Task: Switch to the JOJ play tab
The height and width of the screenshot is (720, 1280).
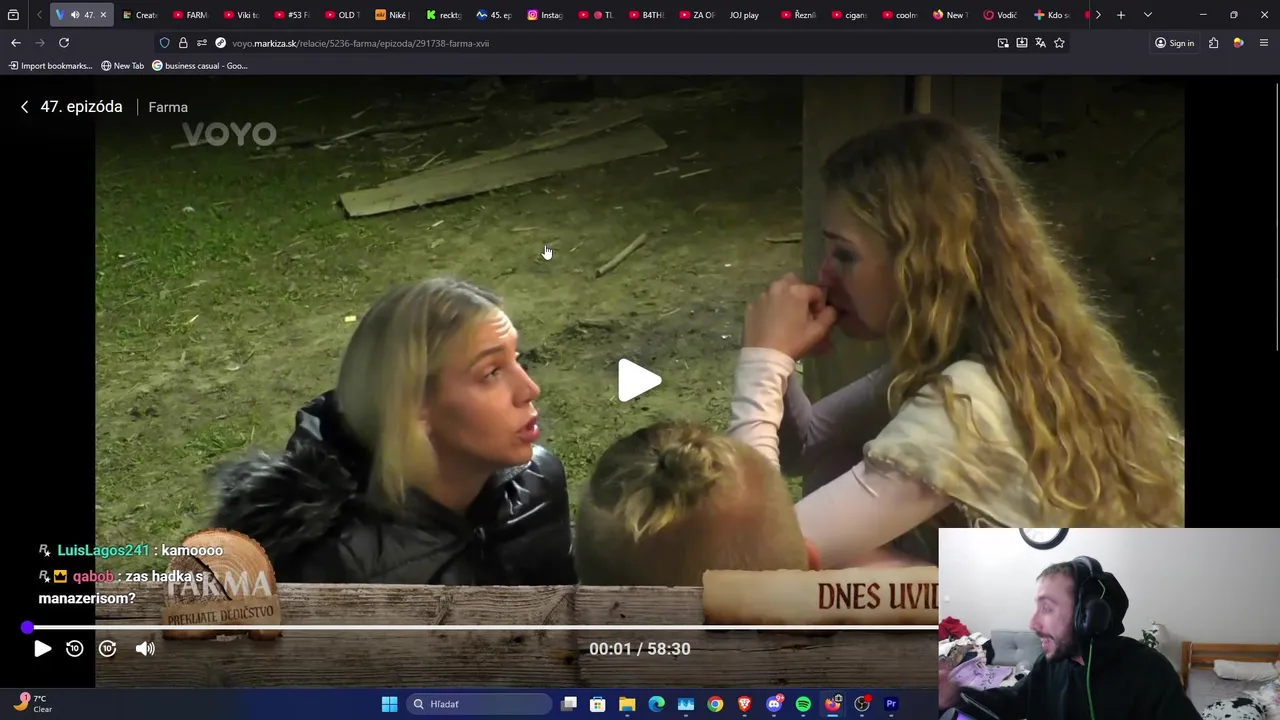Action: (x=745, y=15)
